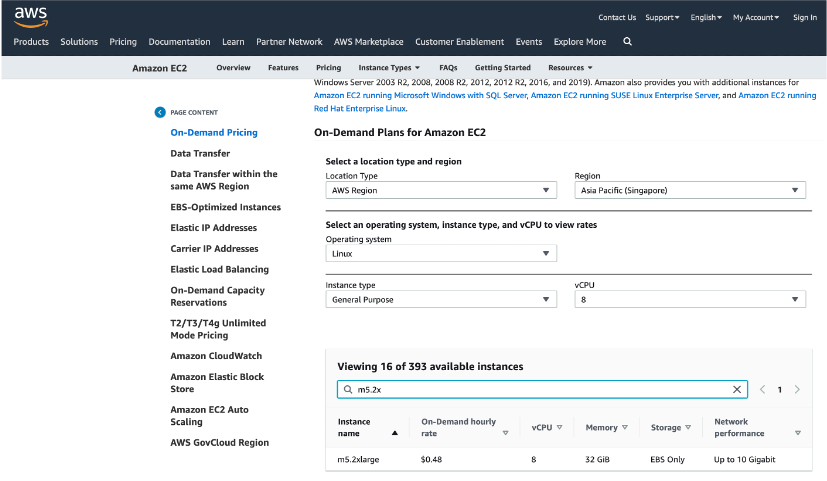Jump to Carrier IP Addresses section
The height and width of the screenshot is (481, 827).
(214, 248)
